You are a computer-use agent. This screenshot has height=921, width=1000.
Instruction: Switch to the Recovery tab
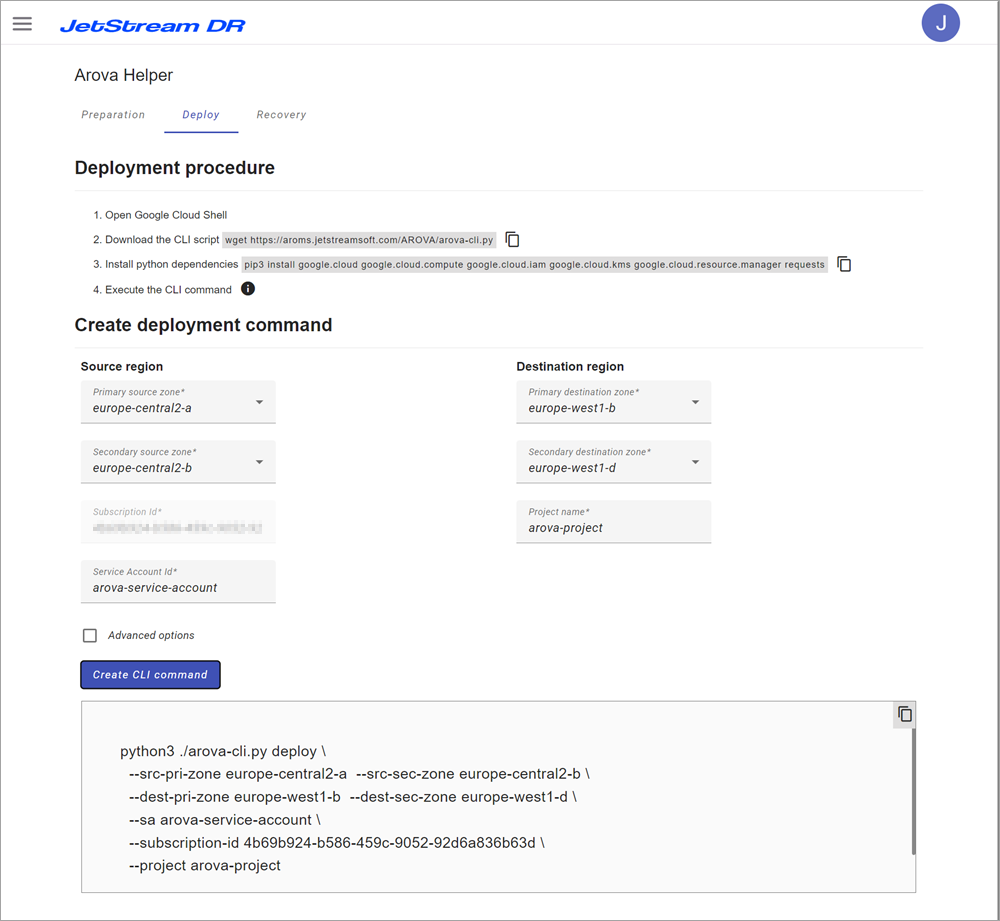coord(281,115)
